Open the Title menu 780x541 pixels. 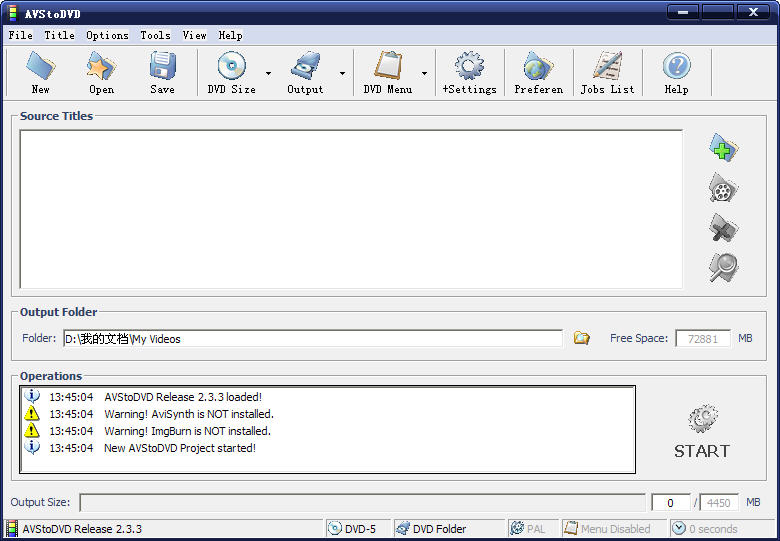tap(59, 35)
